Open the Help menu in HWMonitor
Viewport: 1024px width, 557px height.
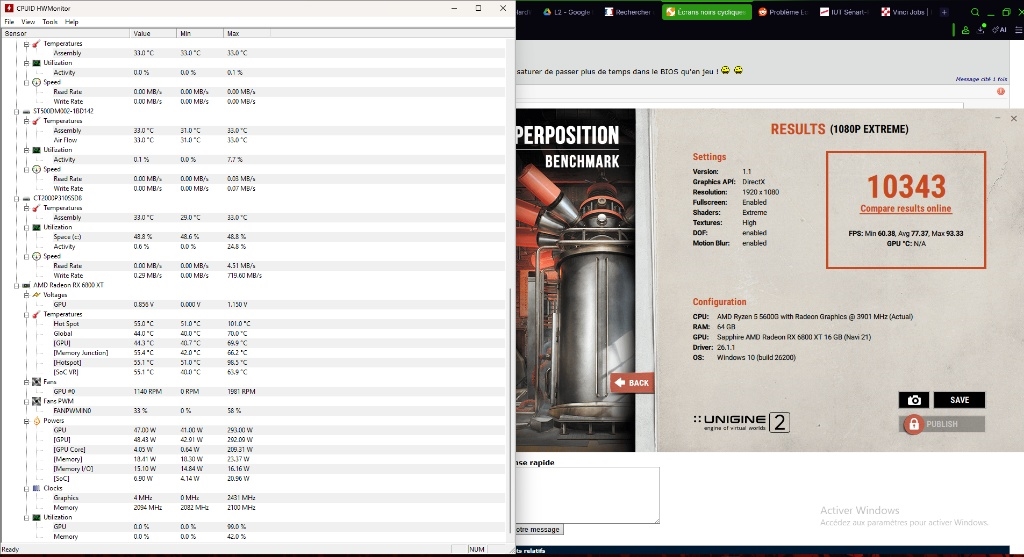[x=72, y=22]
